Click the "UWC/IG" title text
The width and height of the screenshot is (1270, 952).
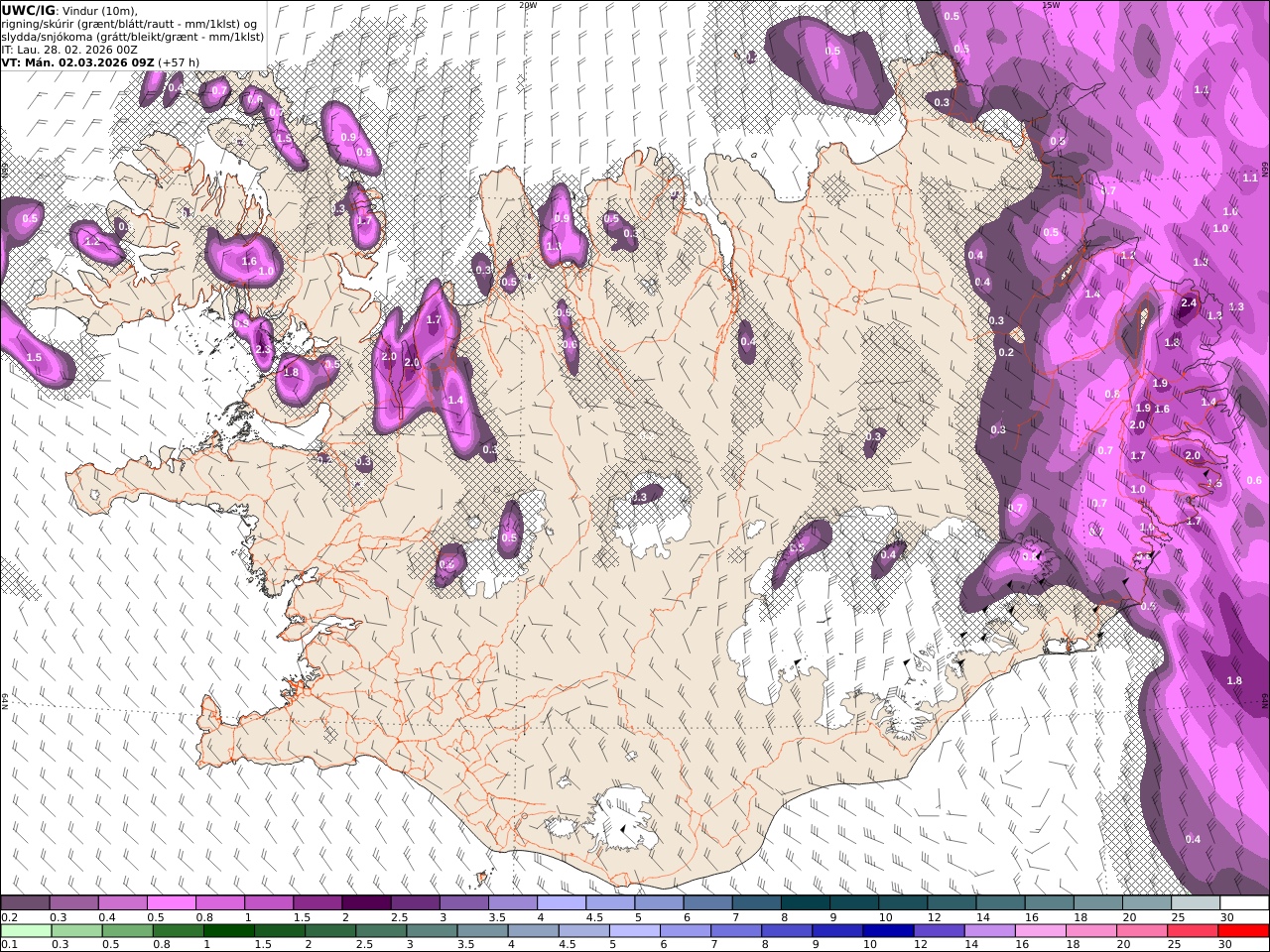(28, 11)
